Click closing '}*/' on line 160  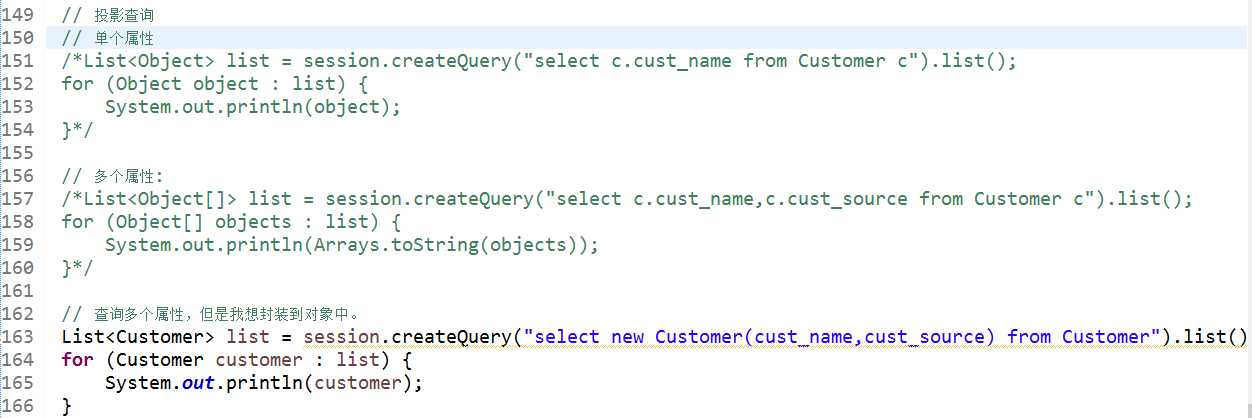(x=77, y=268)
